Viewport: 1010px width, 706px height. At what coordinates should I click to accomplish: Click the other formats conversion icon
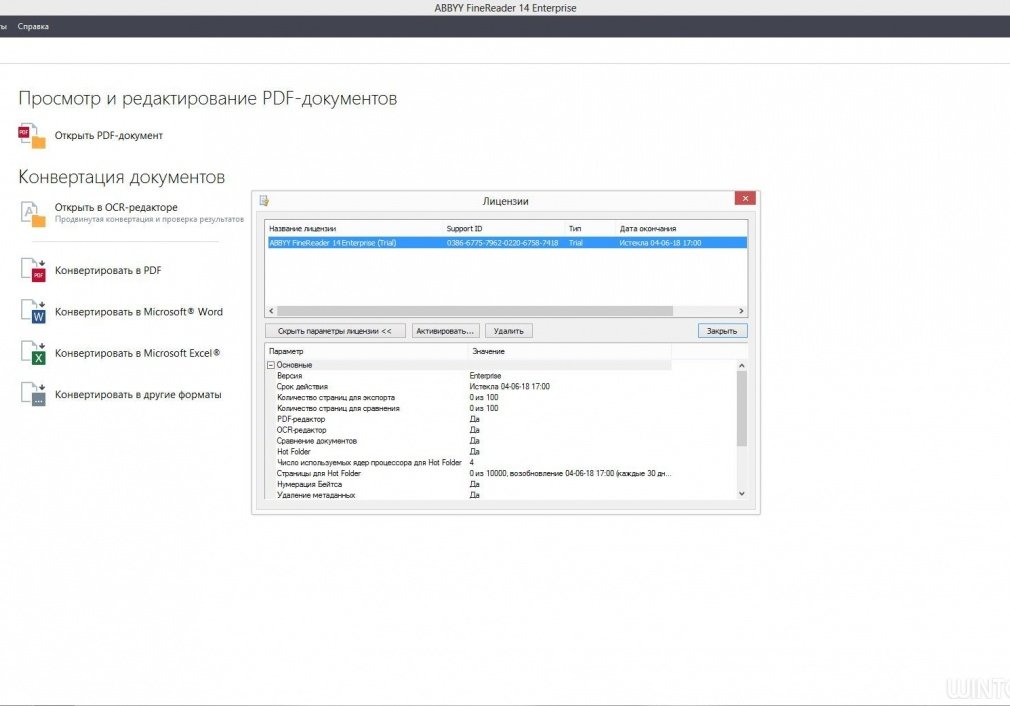tap(33, 394)
